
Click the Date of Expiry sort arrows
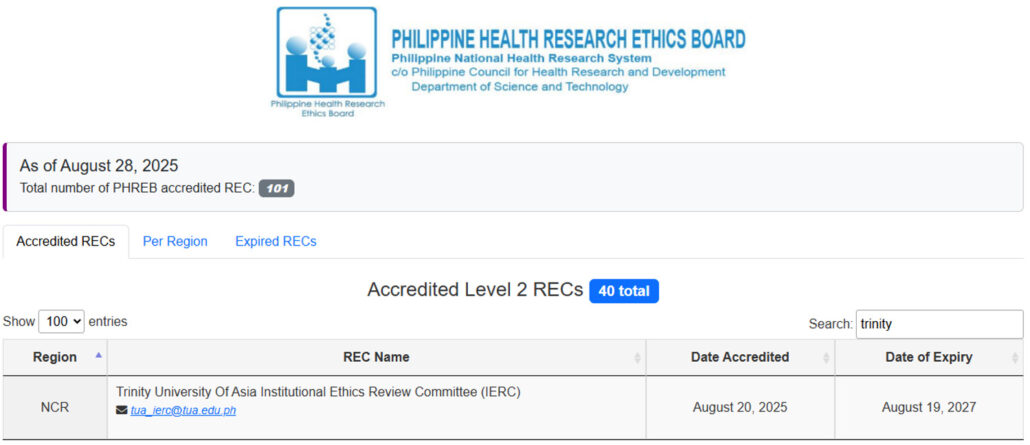click(x=1015, y=358)
